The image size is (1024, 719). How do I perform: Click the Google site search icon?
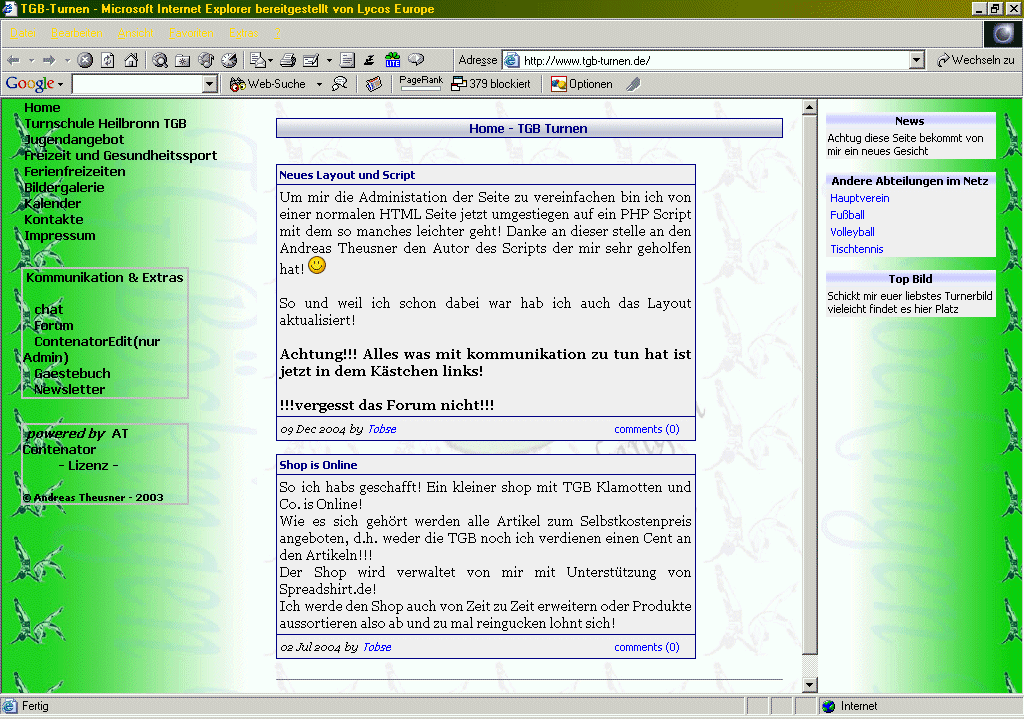point(340,84)
